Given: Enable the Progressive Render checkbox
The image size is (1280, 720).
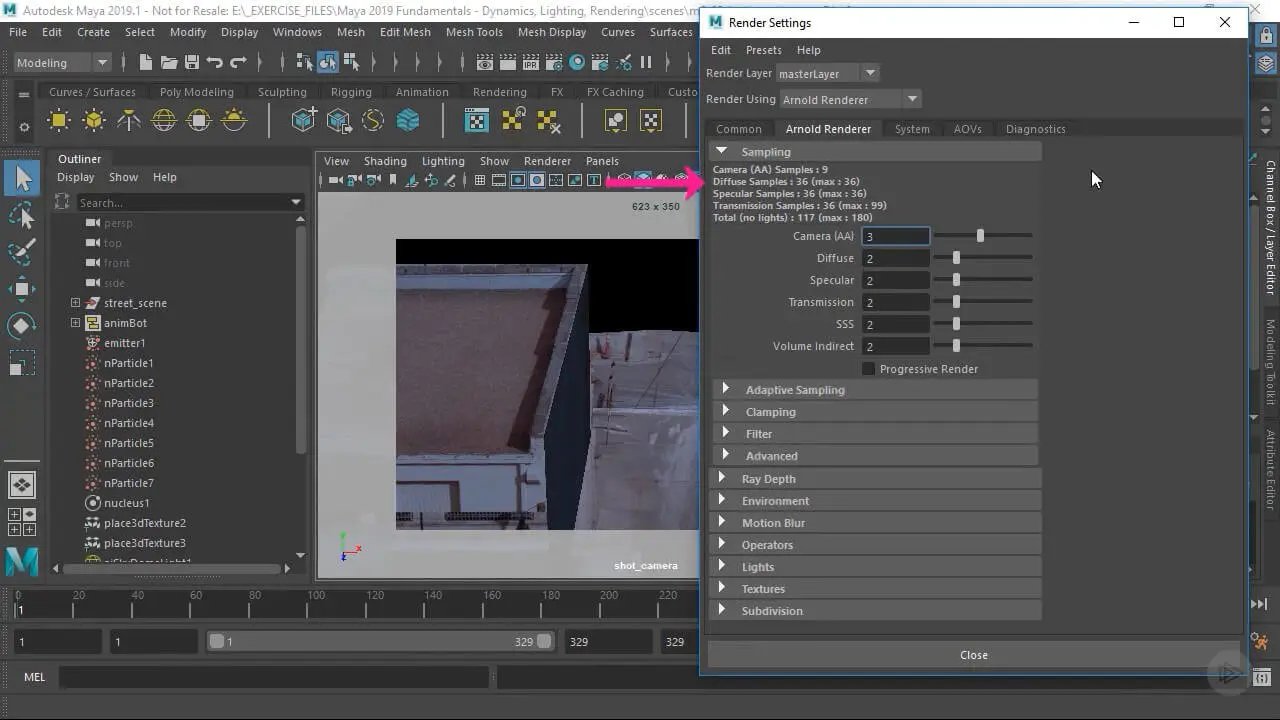Looking at the screenshot, I should [x=868, y=369].
